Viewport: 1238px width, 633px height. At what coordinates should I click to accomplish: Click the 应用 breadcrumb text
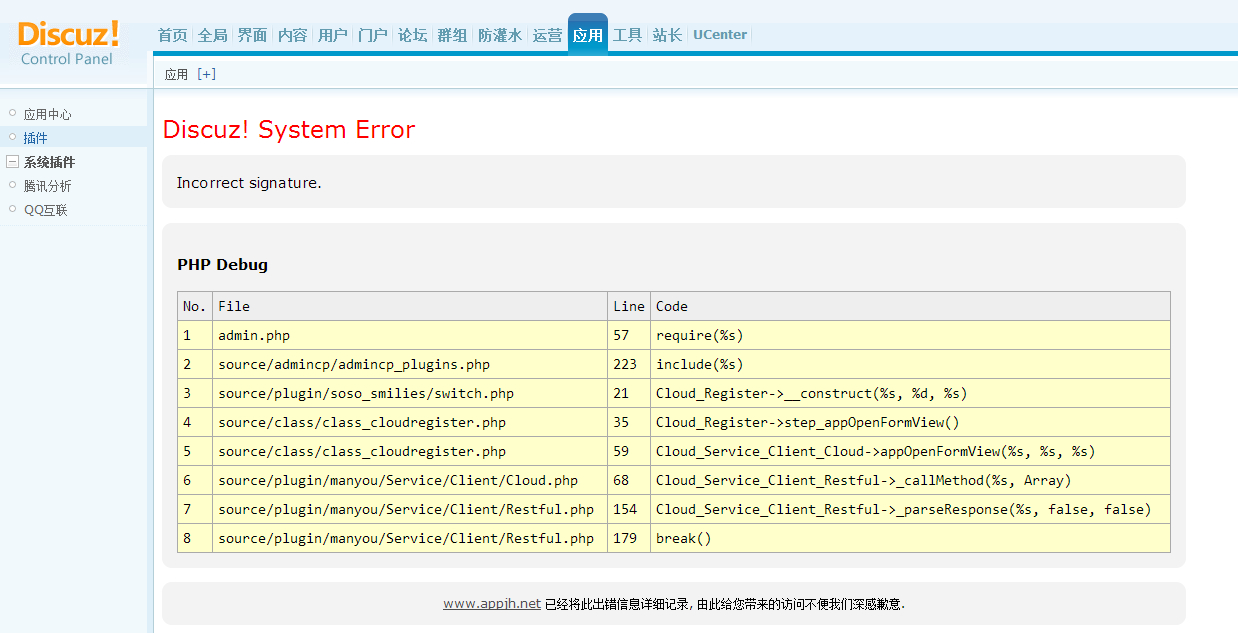point(176,74)
